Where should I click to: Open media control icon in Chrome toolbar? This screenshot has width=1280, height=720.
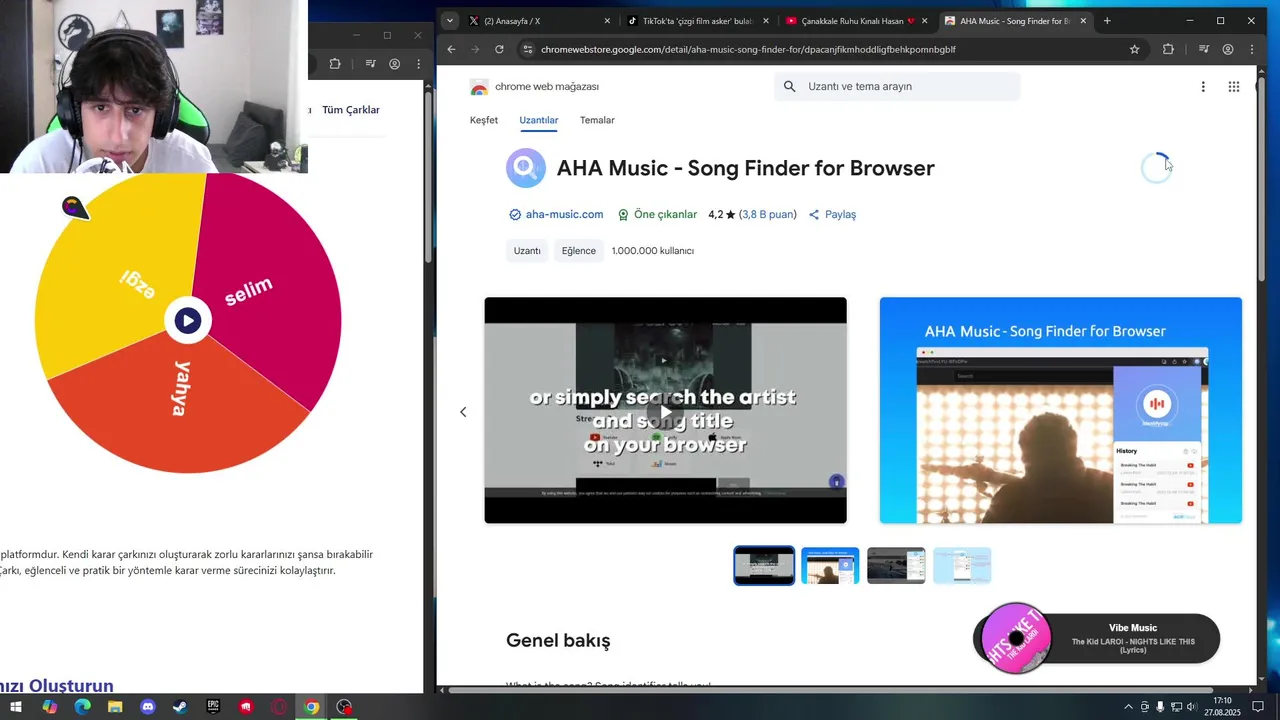point(1204,49)
